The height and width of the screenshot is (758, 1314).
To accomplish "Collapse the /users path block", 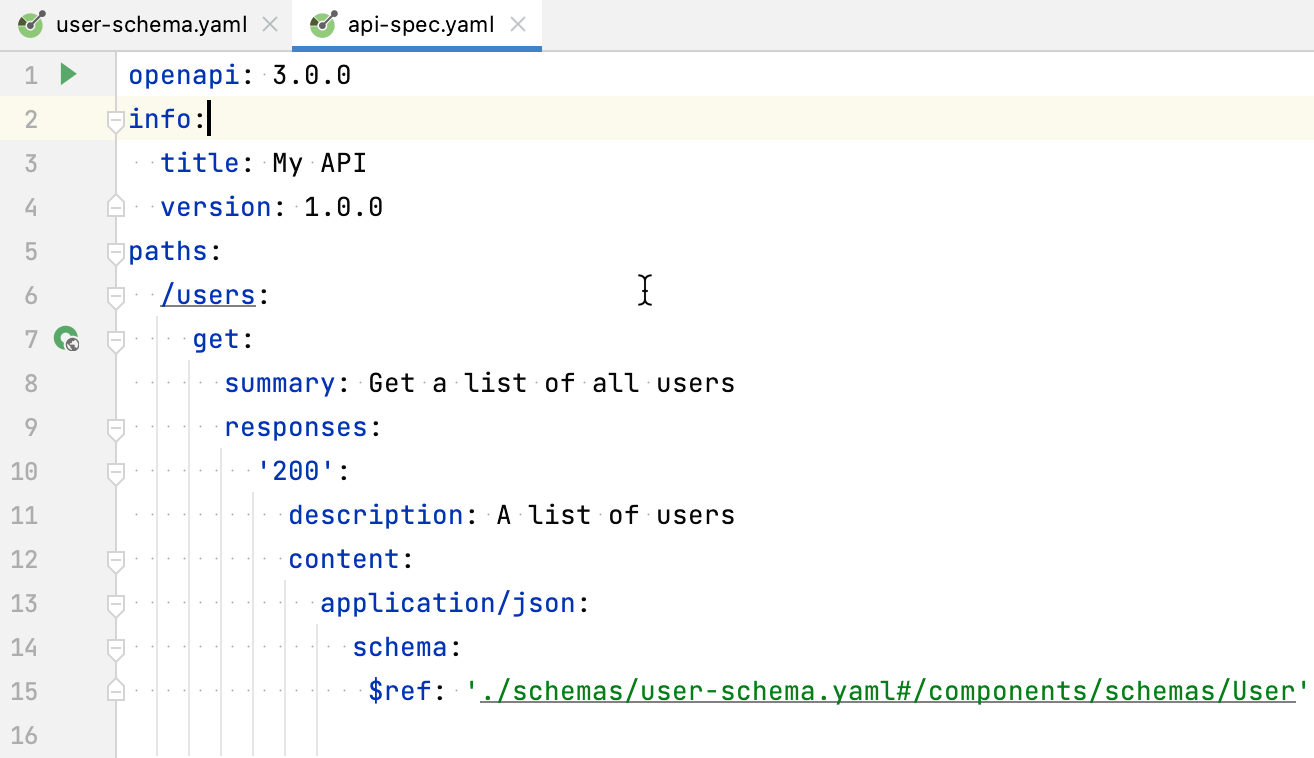I will click(114, 295).
